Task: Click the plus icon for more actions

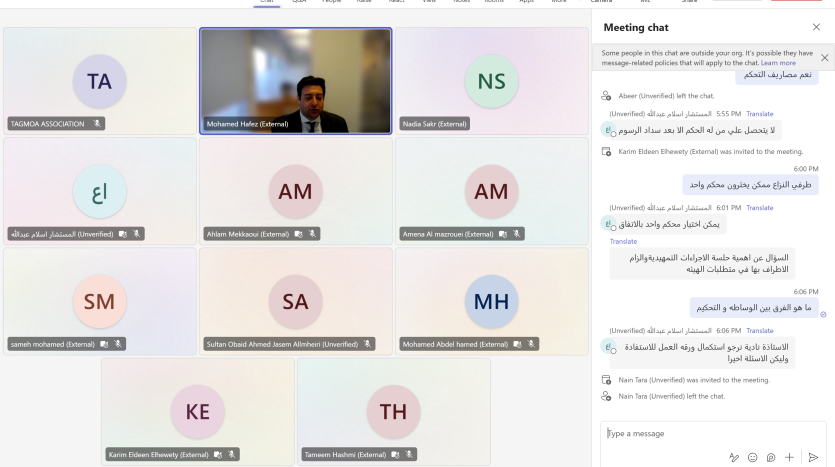Action: pyautogui.click(x=790, y=456)
